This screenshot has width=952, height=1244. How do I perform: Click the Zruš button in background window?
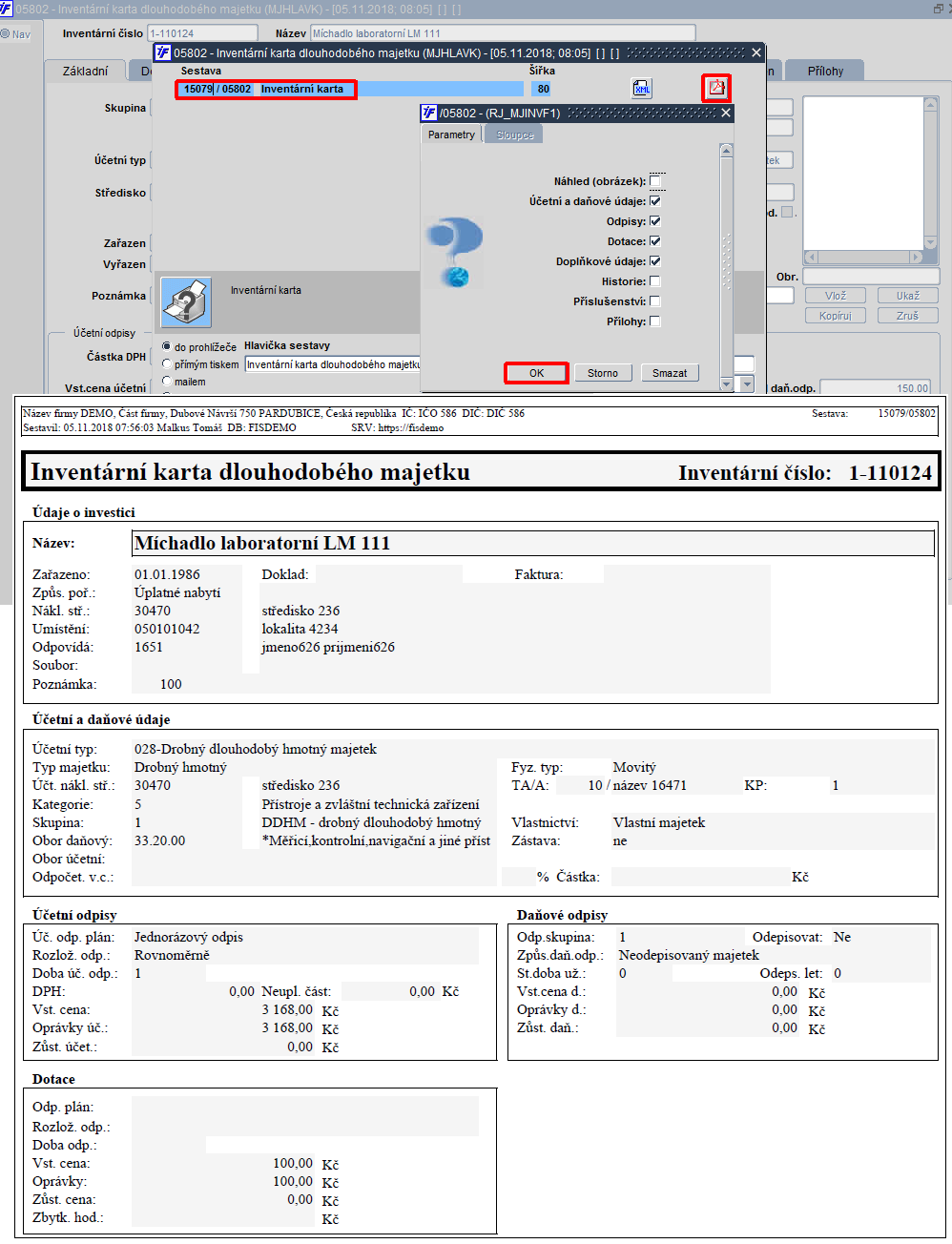coord(908,316)
